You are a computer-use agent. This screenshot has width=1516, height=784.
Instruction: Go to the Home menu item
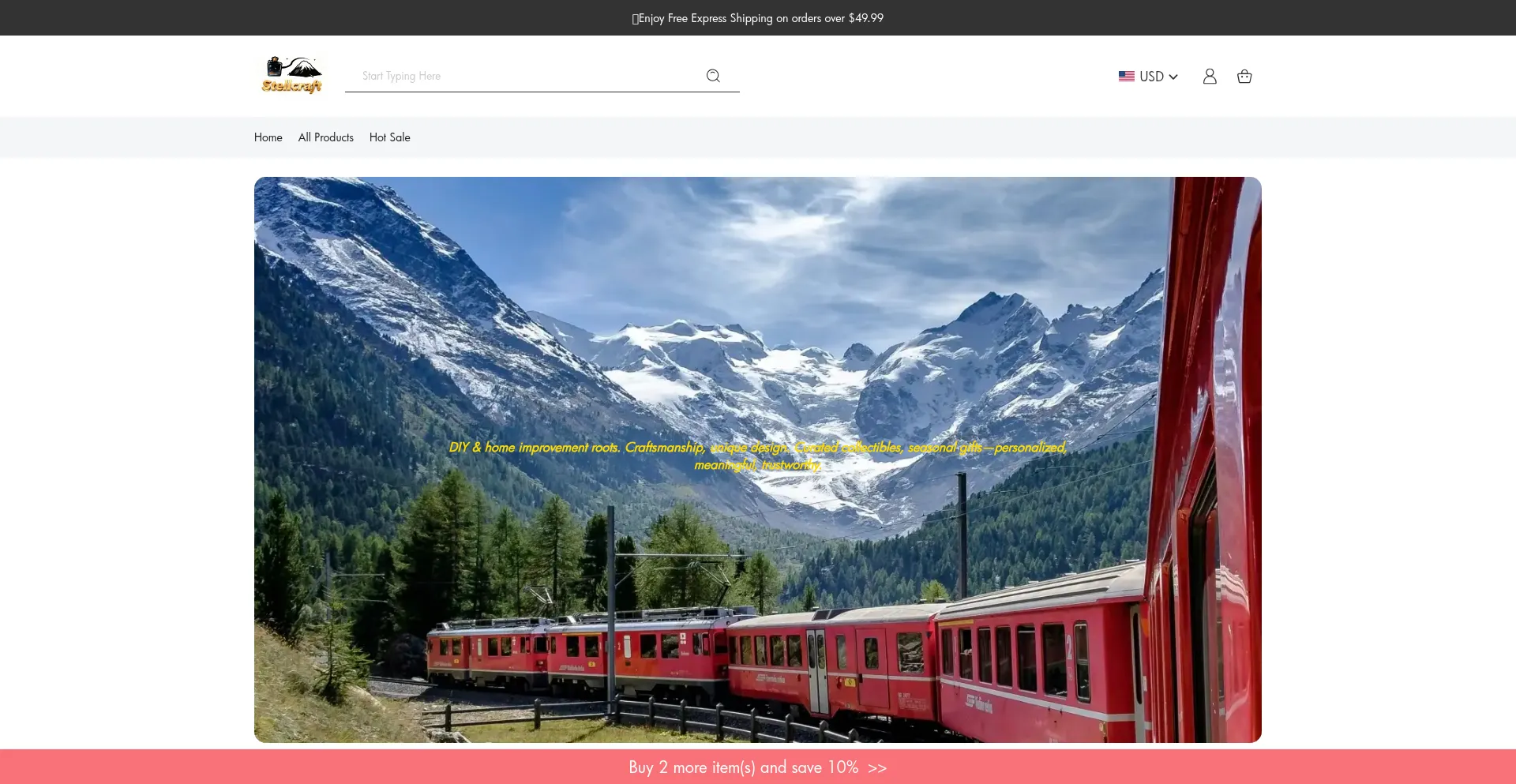coord(268,137)
